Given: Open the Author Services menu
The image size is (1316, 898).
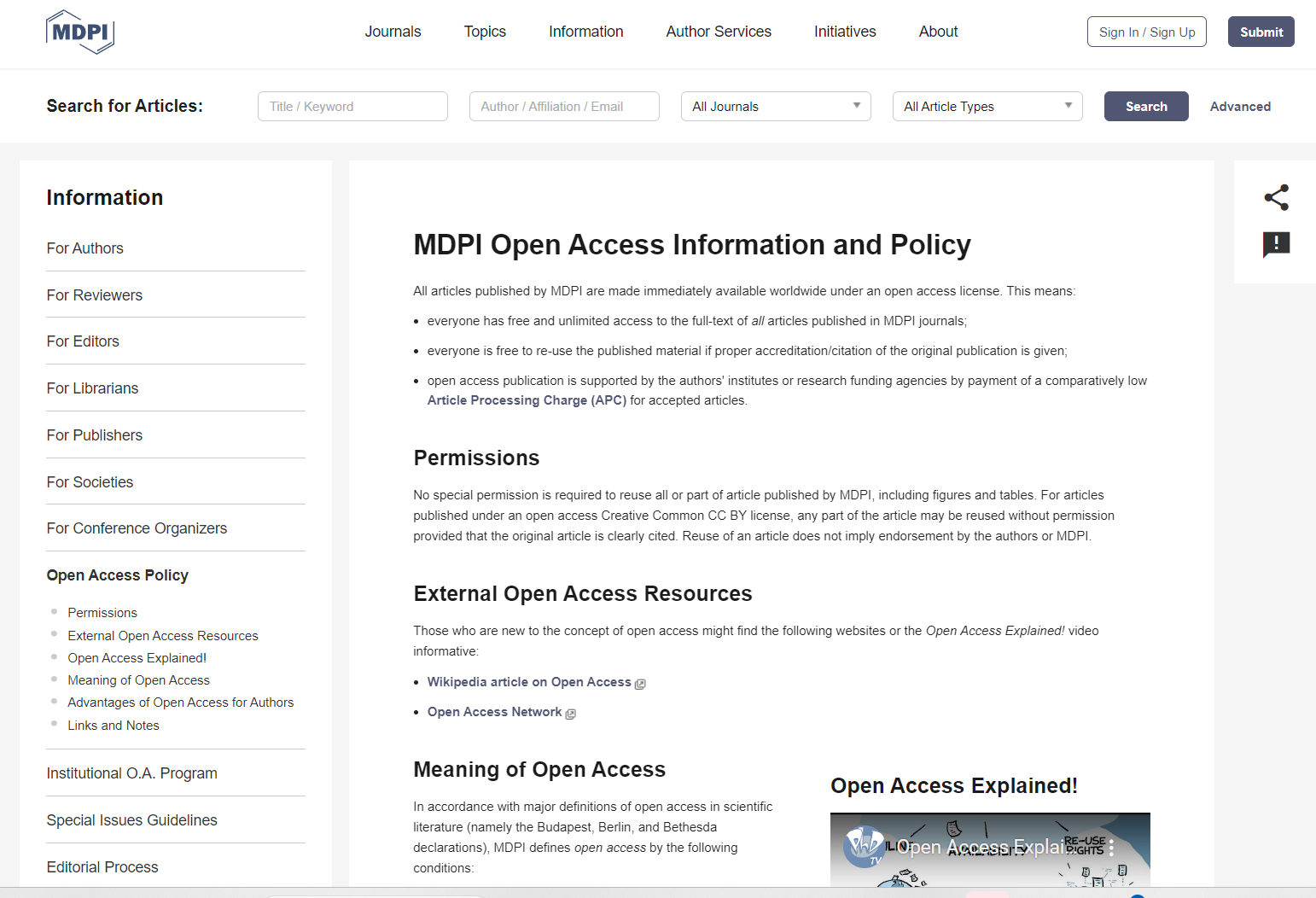Looking at the screenshot, I should click(719, 32).
